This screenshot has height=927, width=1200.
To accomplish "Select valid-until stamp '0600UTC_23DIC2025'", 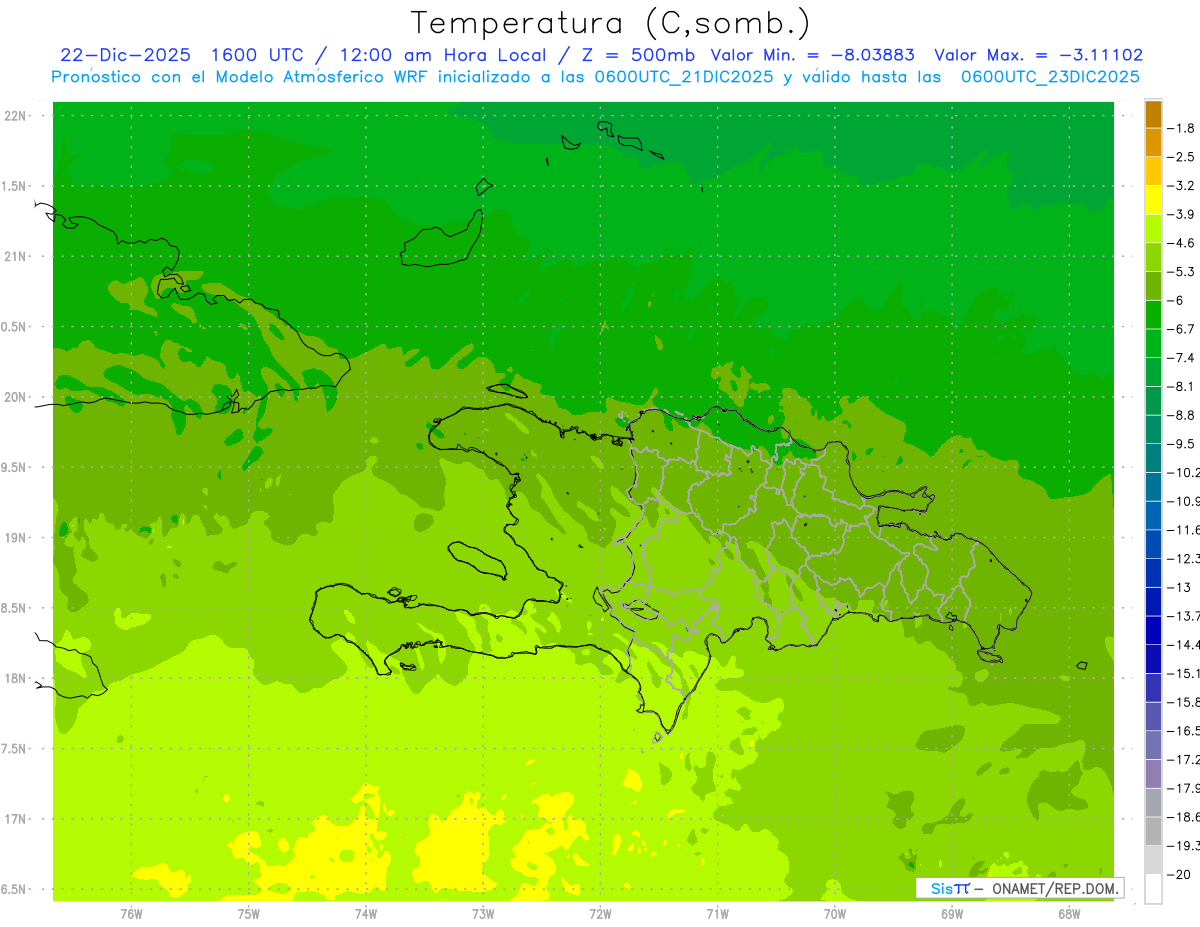I will click(x=1050, y=77).
